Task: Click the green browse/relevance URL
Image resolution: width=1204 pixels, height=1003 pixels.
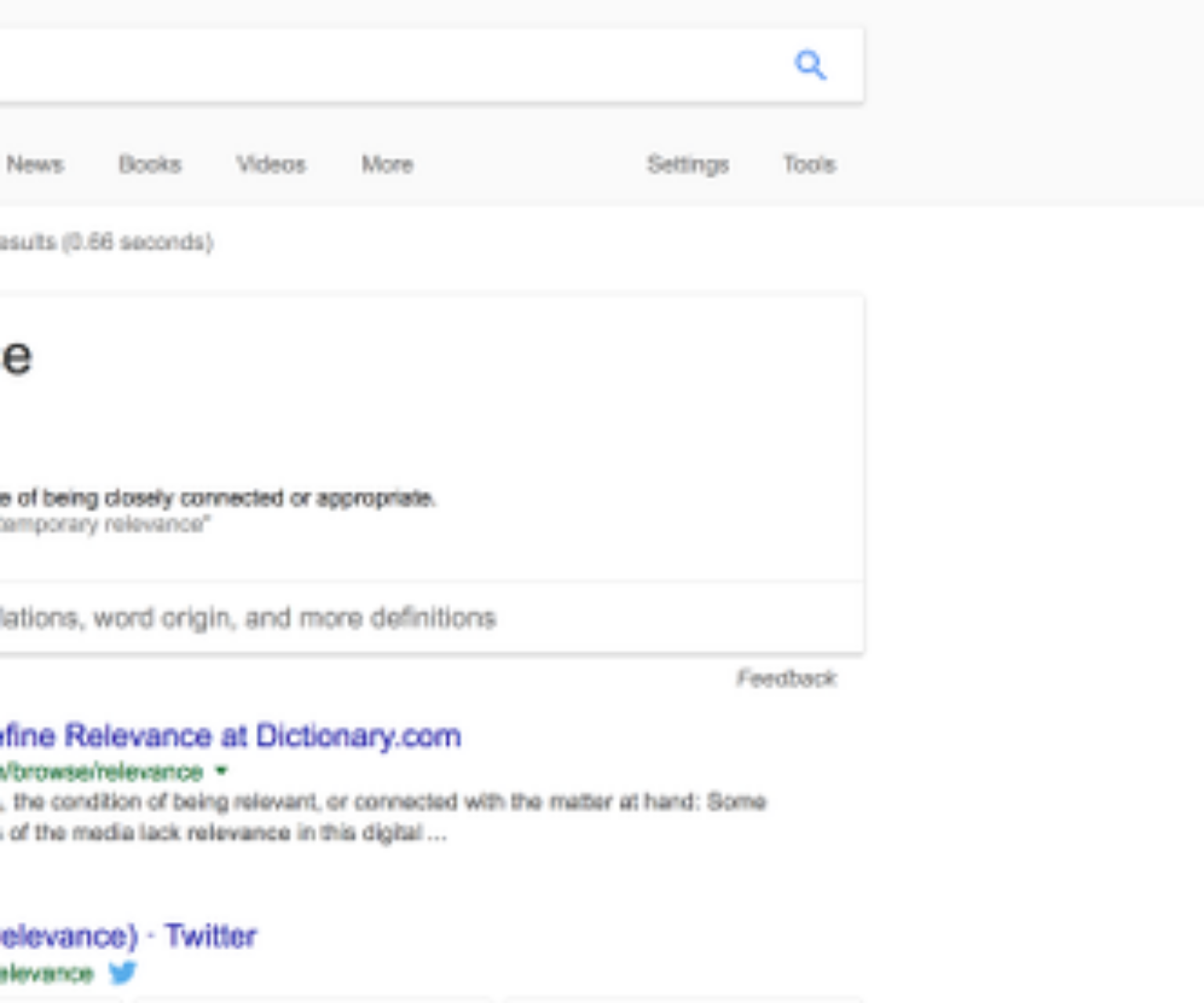Action: coord(101,772)
